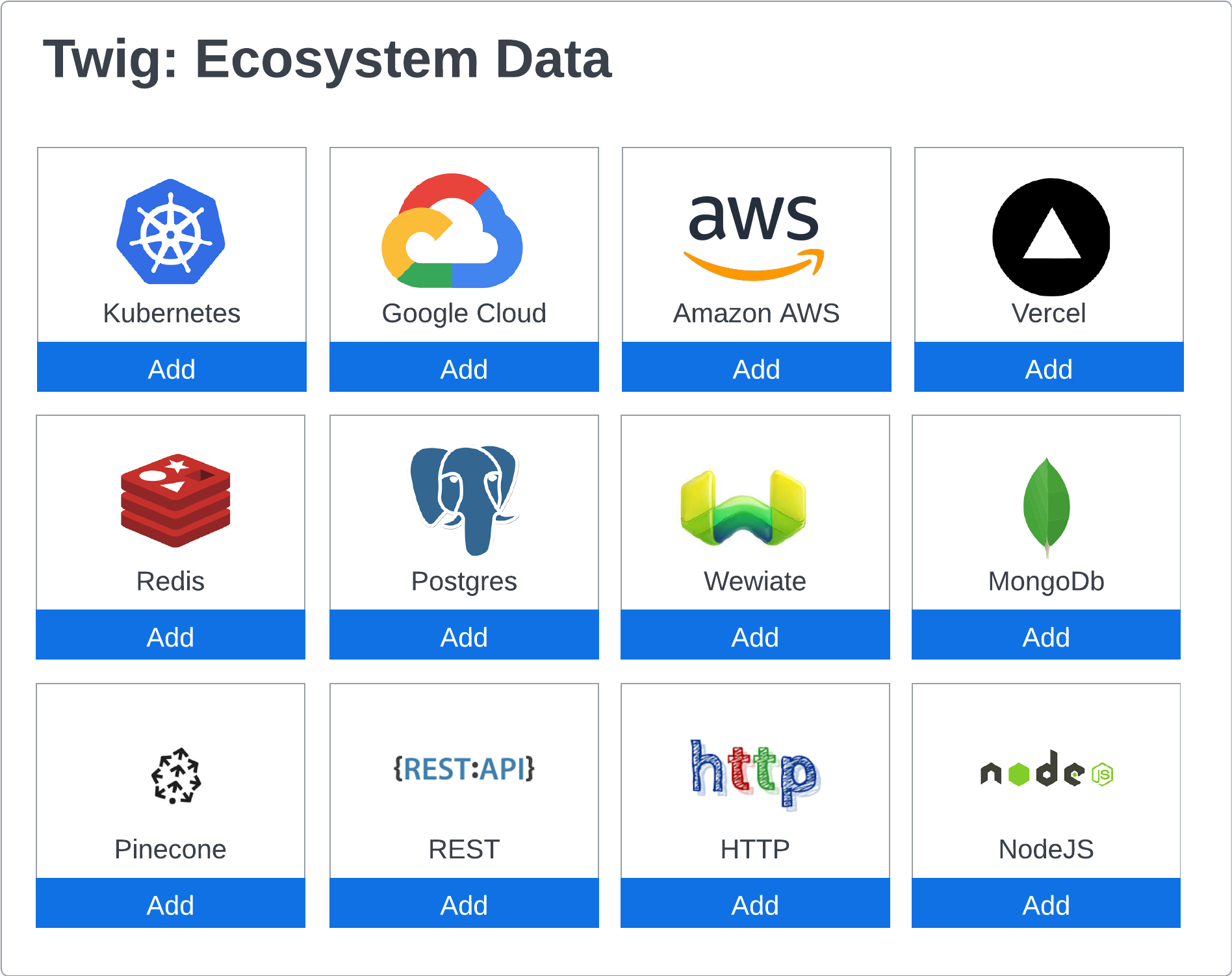Screen dimensions: 1232x976
Task: Click the NodeJS logo
Action: [1046, 770]
